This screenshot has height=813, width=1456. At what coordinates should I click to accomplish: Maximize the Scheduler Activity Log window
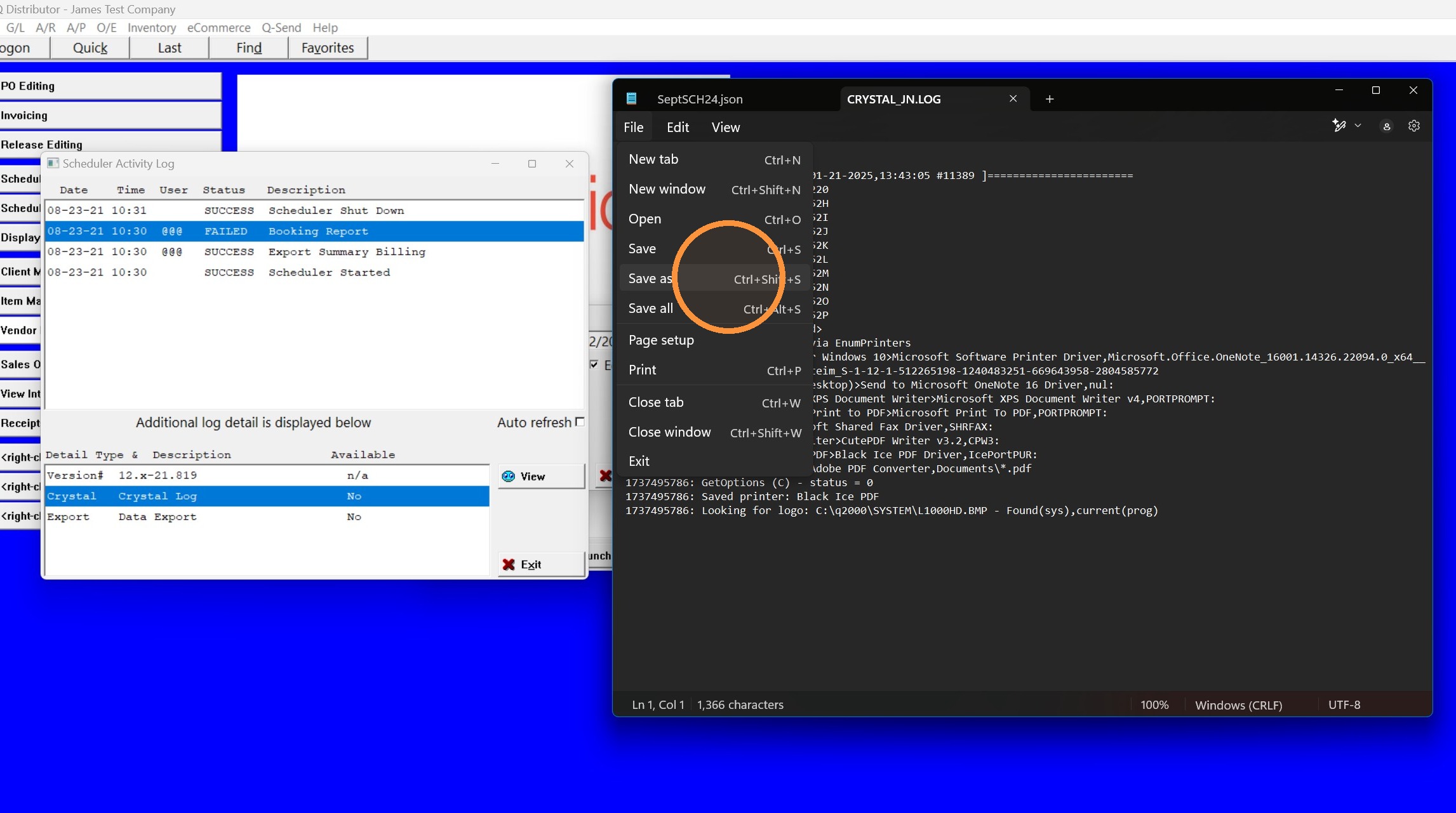point(532,163)
